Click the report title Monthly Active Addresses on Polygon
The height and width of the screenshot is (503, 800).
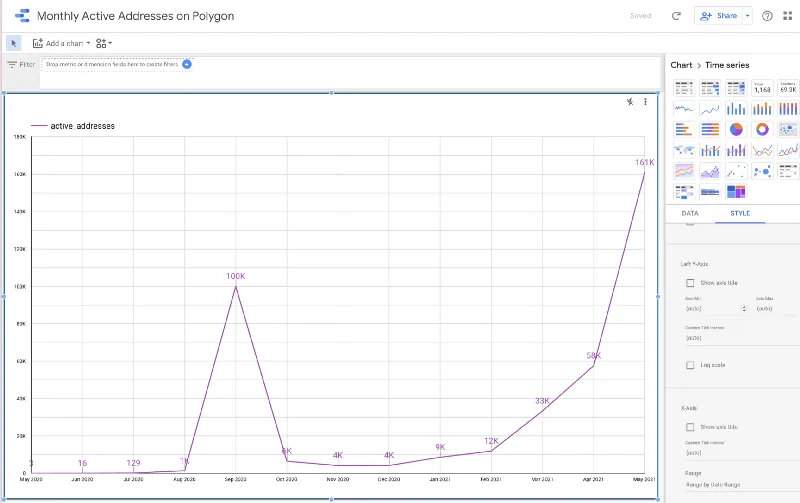pyautogui.click(x=136, y=16)
